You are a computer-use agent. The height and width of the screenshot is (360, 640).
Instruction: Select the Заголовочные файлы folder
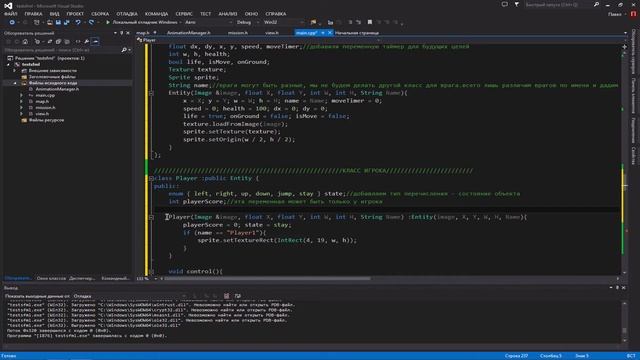click(52, 77)
